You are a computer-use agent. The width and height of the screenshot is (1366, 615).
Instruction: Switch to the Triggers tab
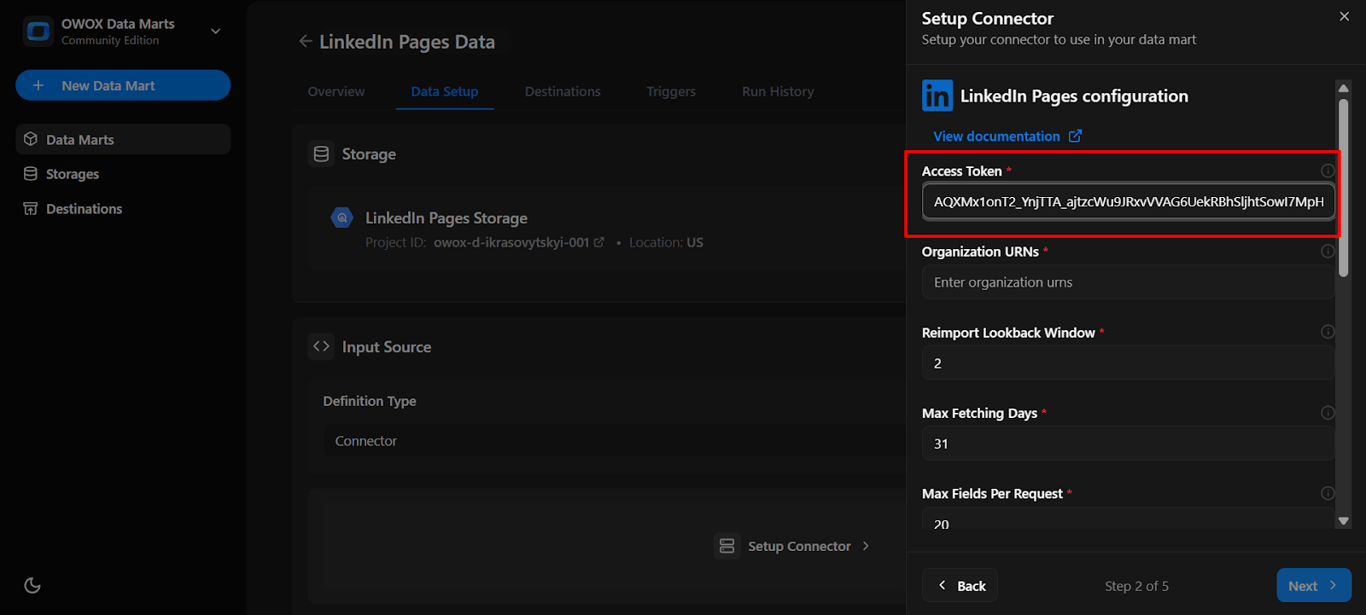(x=671, y=91)
